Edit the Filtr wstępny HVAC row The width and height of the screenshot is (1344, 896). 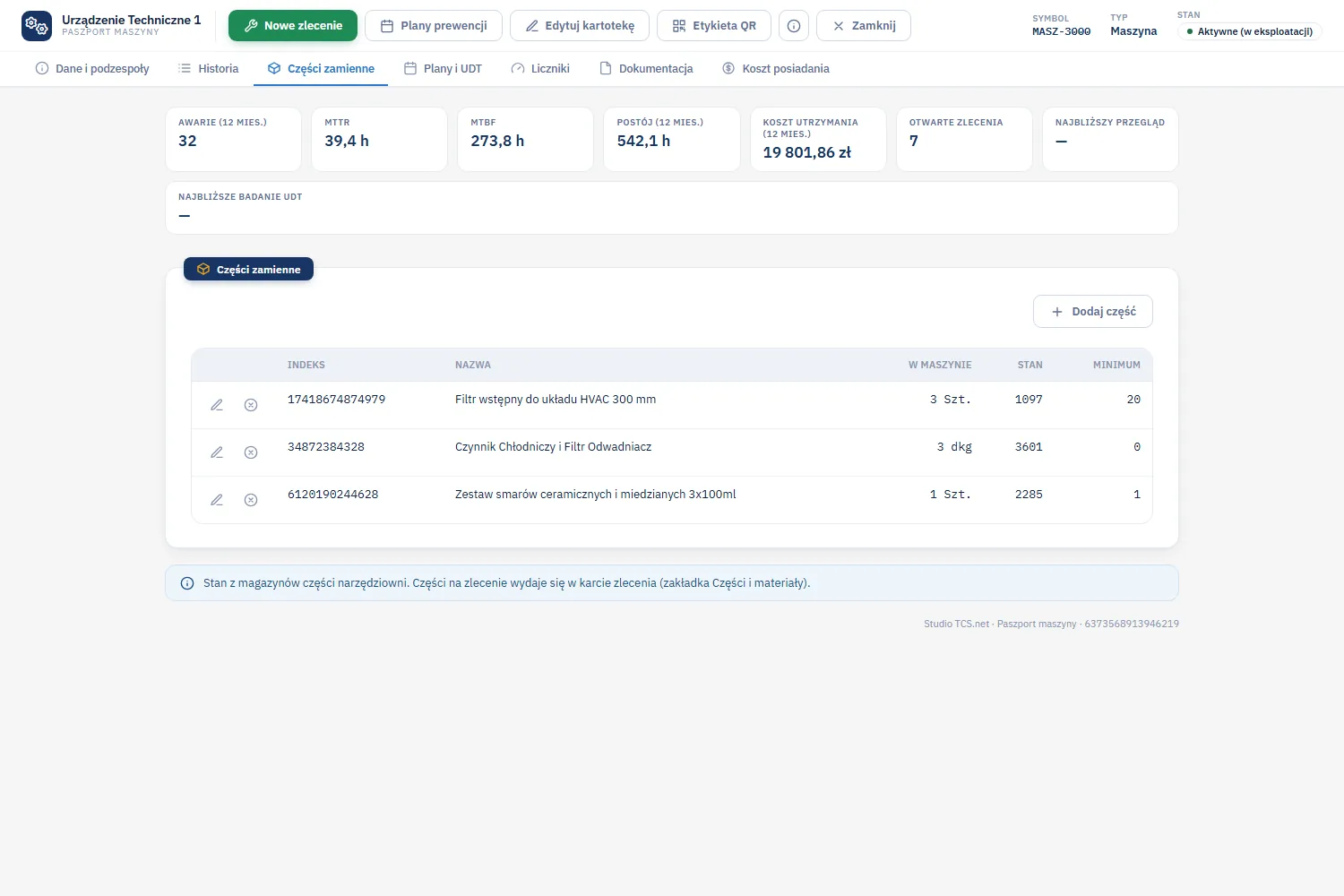217,405
